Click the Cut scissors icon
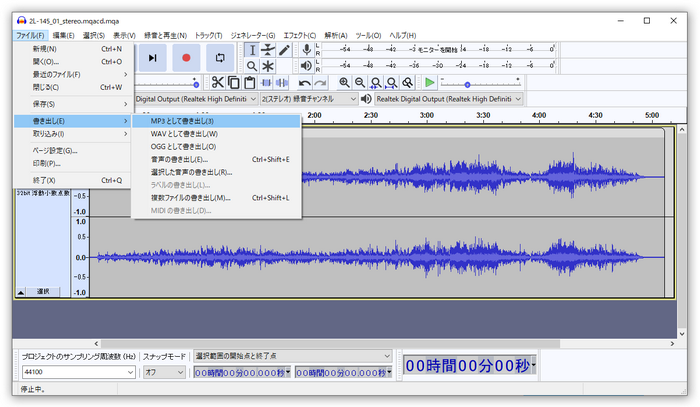The width and height of the screenshot is (700, 407). (217, 83)
